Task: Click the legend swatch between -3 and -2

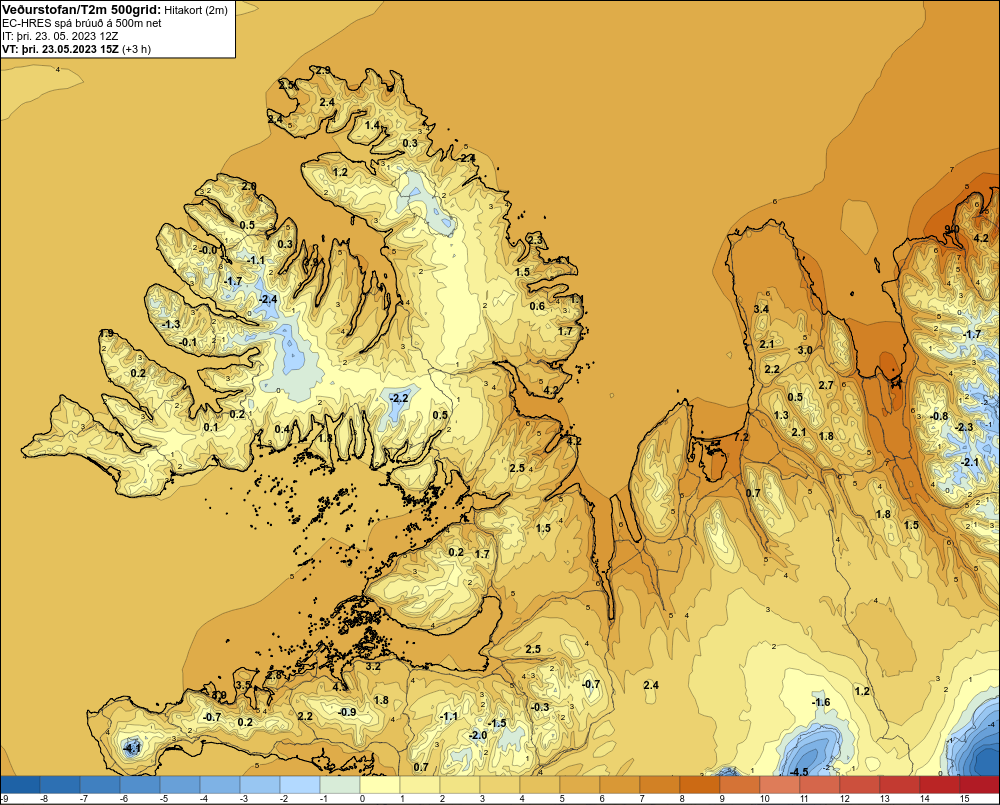Action: (x=260, y=784)
